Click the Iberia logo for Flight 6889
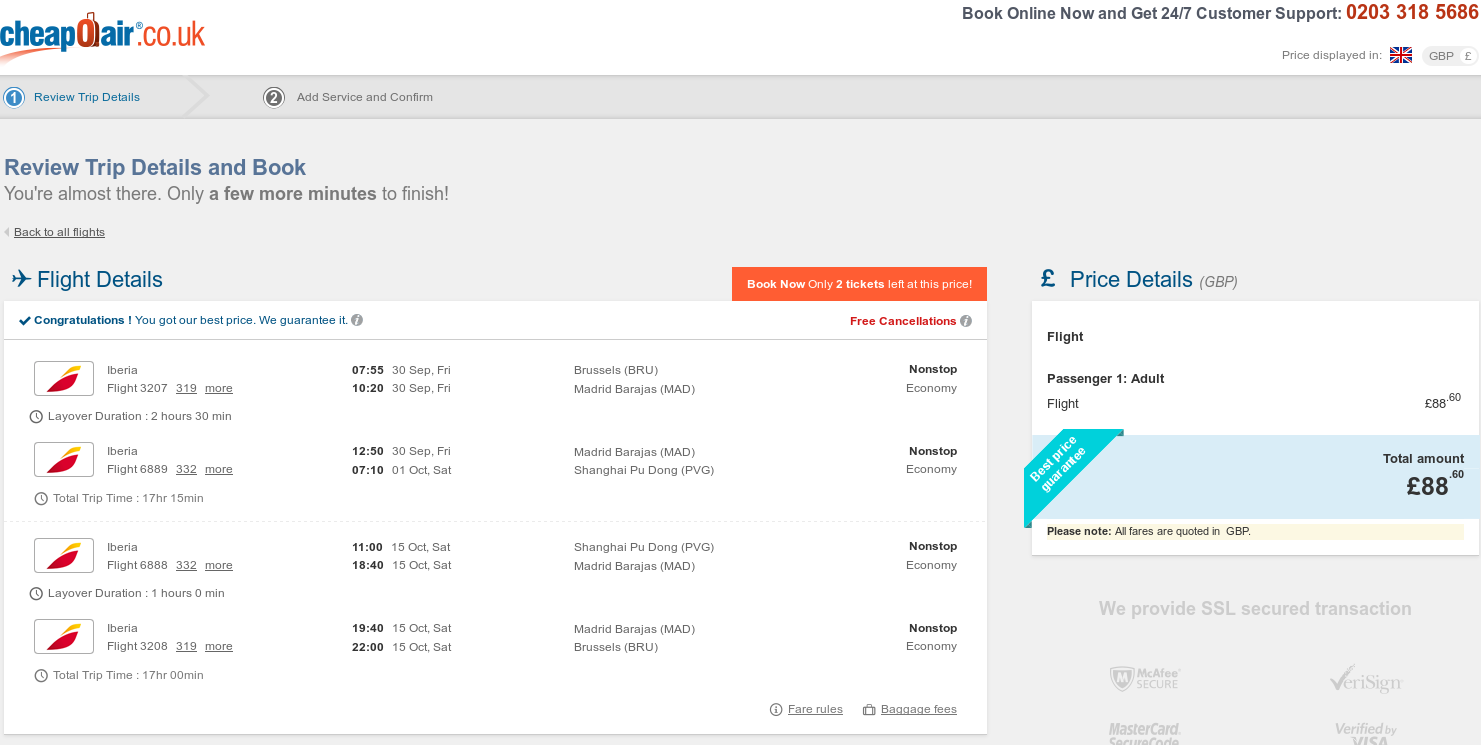Screen dimensions: 1481x745 click(x=64, y=460)
